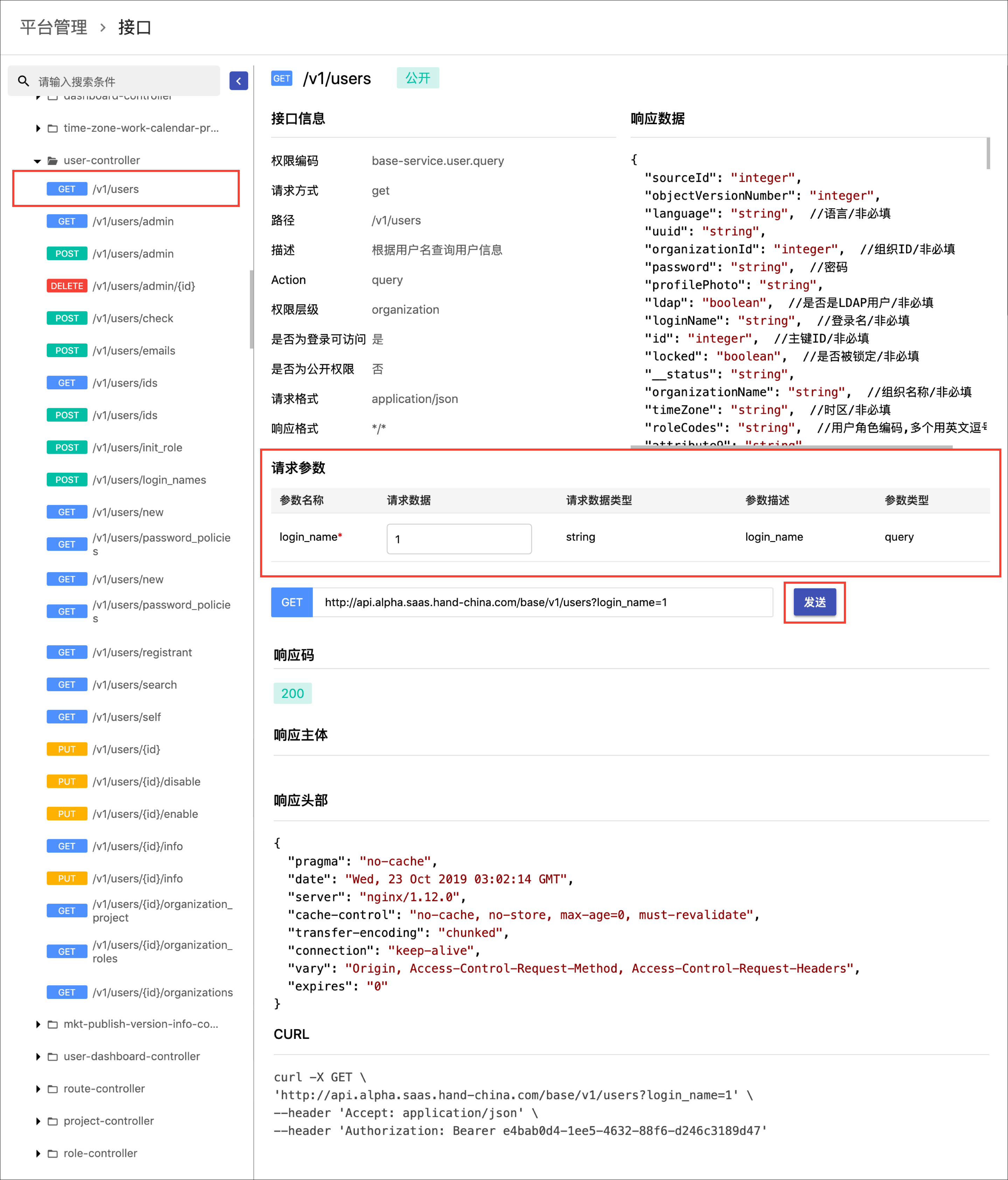Screen dimensions: 1008x1180
Task: Click the GET method label beside the request URL
Action: click(292, 602)
